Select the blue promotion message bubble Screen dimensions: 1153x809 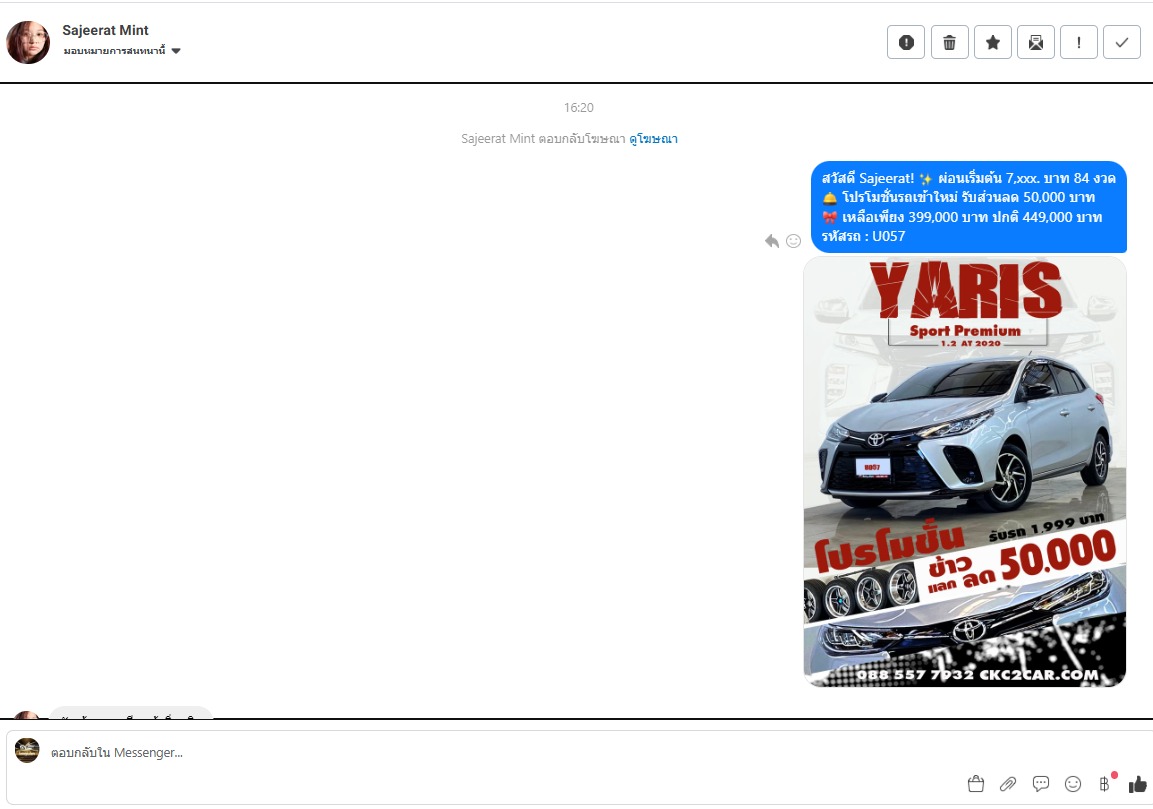pyautogui.click(x=968, y=207)
